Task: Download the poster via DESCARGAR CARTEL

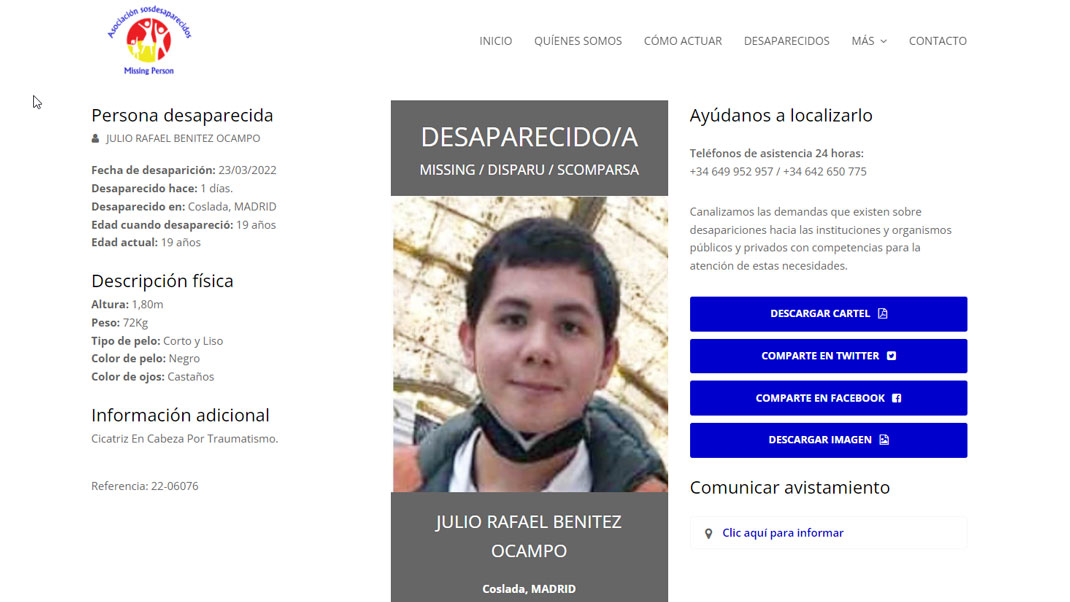Action: point(828,314)
